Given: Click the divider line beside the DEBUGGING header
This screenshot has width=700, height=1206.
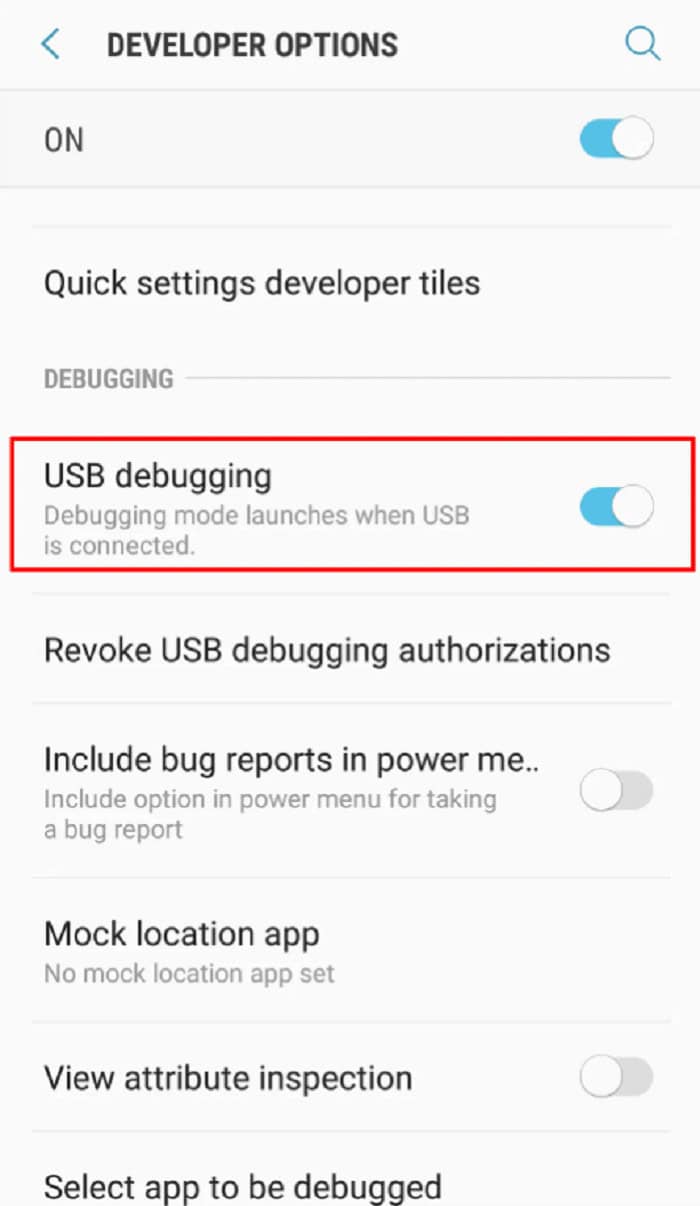Looking at the screenshot, I should pyautogui.click(x=428, y=378).
